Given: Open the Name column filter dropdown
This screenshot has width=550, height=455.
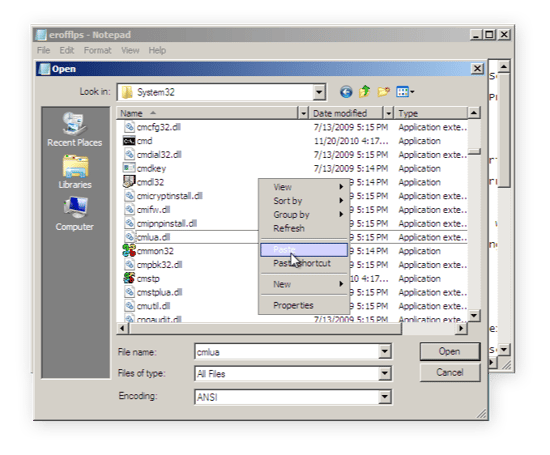Looking at the screenshot, I should click(303, 113).
